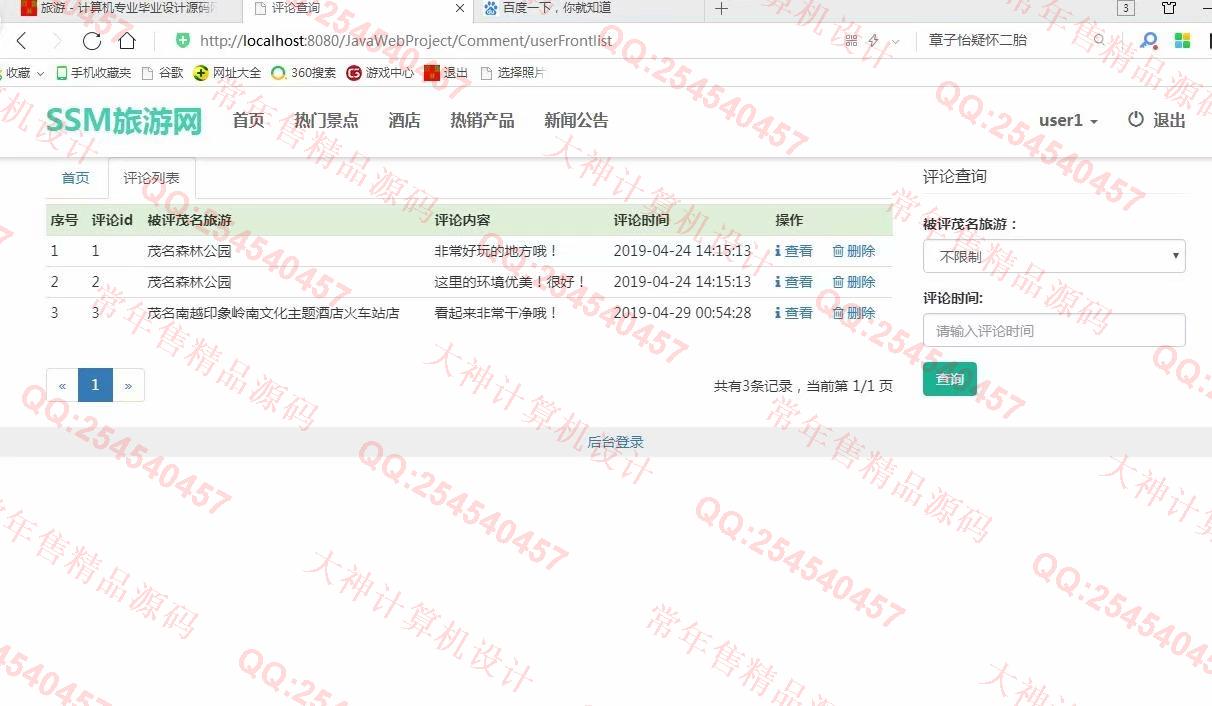Open the 手机收藏夹 bookmark

click(x=94, y=73)
